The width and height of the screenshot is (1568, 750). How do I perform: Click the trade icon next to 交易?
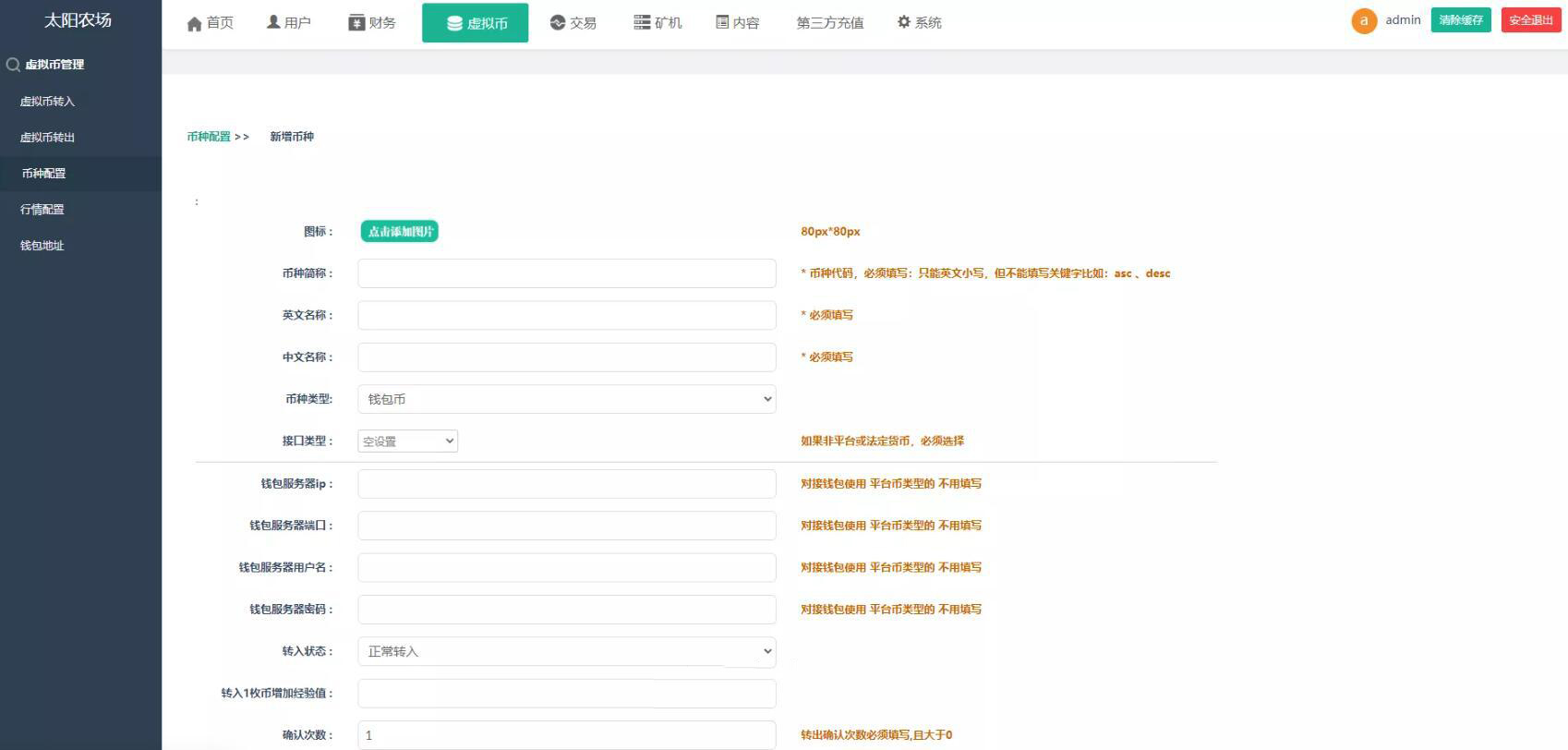557,23
